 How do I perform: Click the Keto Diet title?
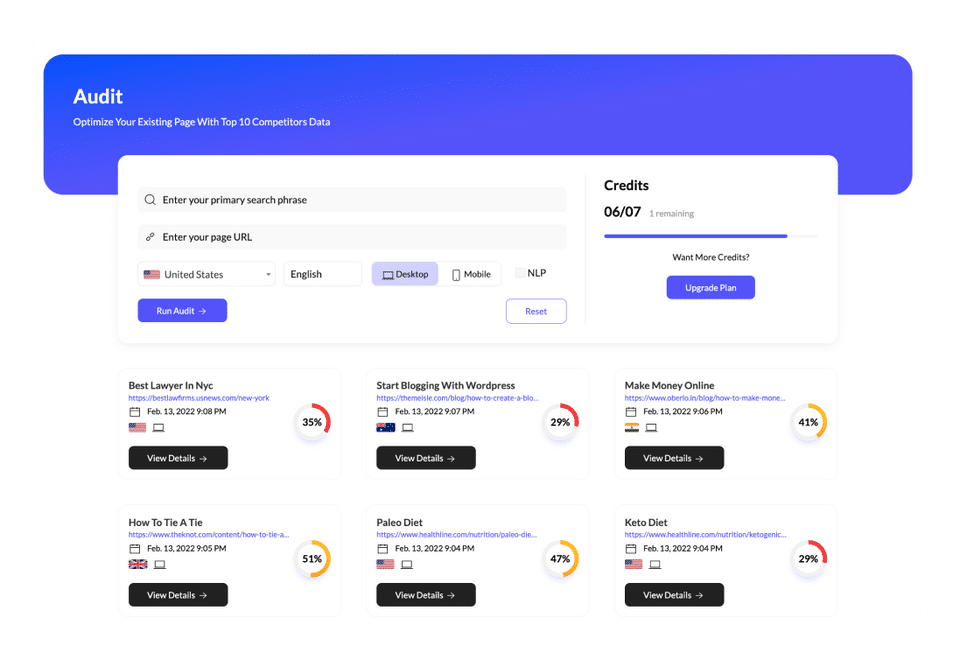click(x=646, y=523)
